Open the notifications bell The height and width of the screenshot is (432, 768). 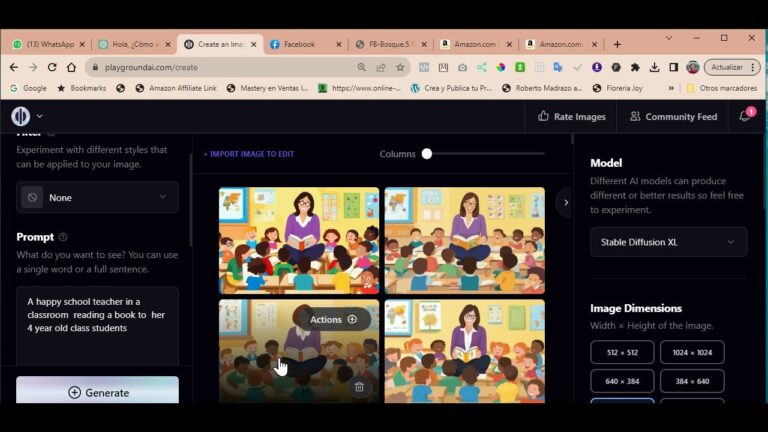click(x=744, y=116)
